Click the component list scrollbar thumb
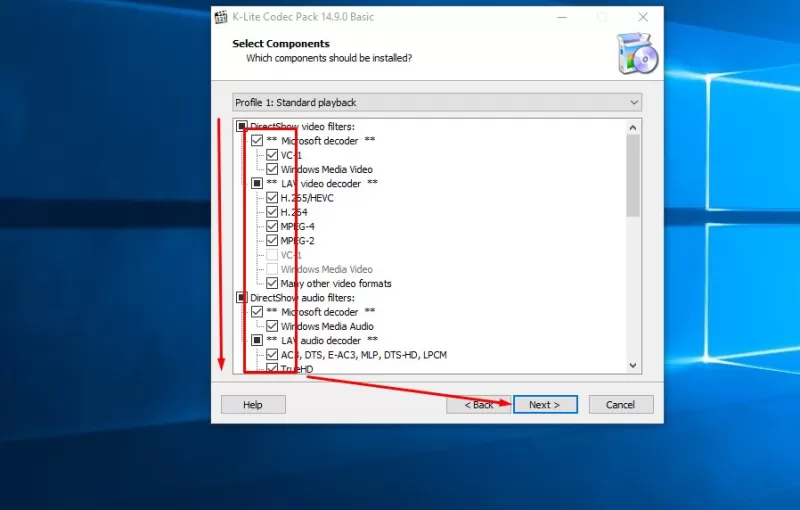The width and height of the screenshot is (800, 510). pyautogui.click(x=633, y=176)
